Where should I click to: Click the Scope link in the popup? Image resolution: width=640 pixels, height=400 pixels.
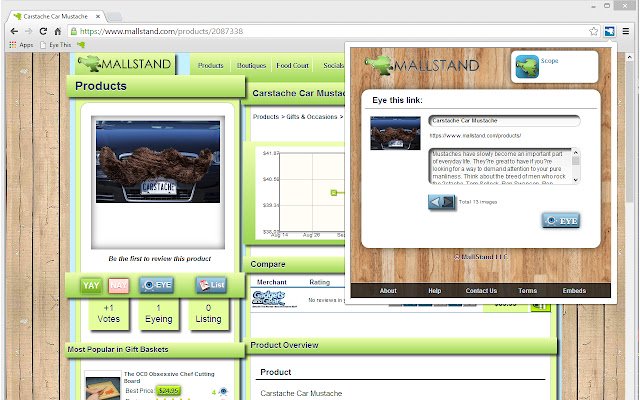tap(549, 61)
